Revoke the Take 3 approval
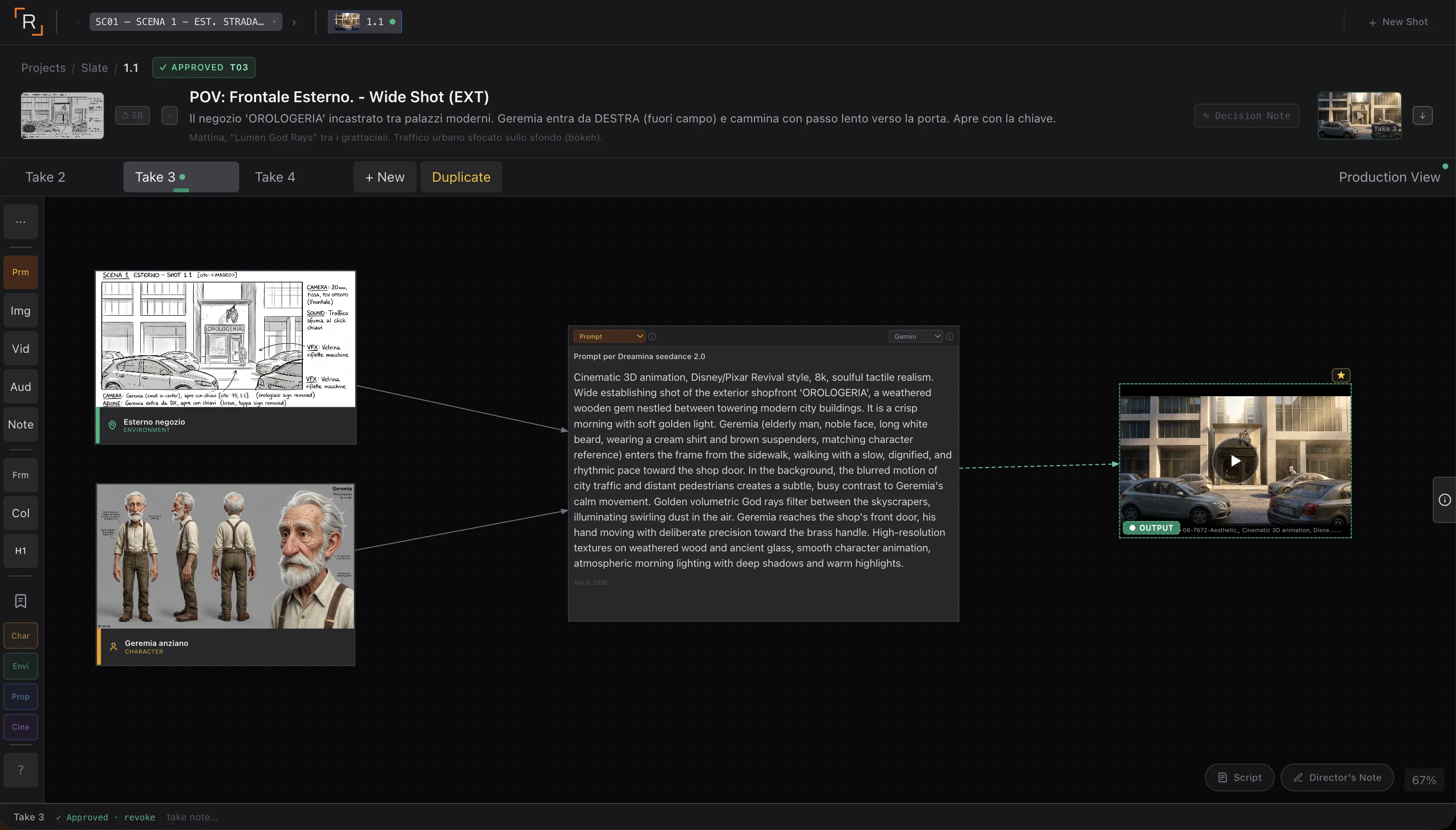1456x830 pixels. point(140,817)
